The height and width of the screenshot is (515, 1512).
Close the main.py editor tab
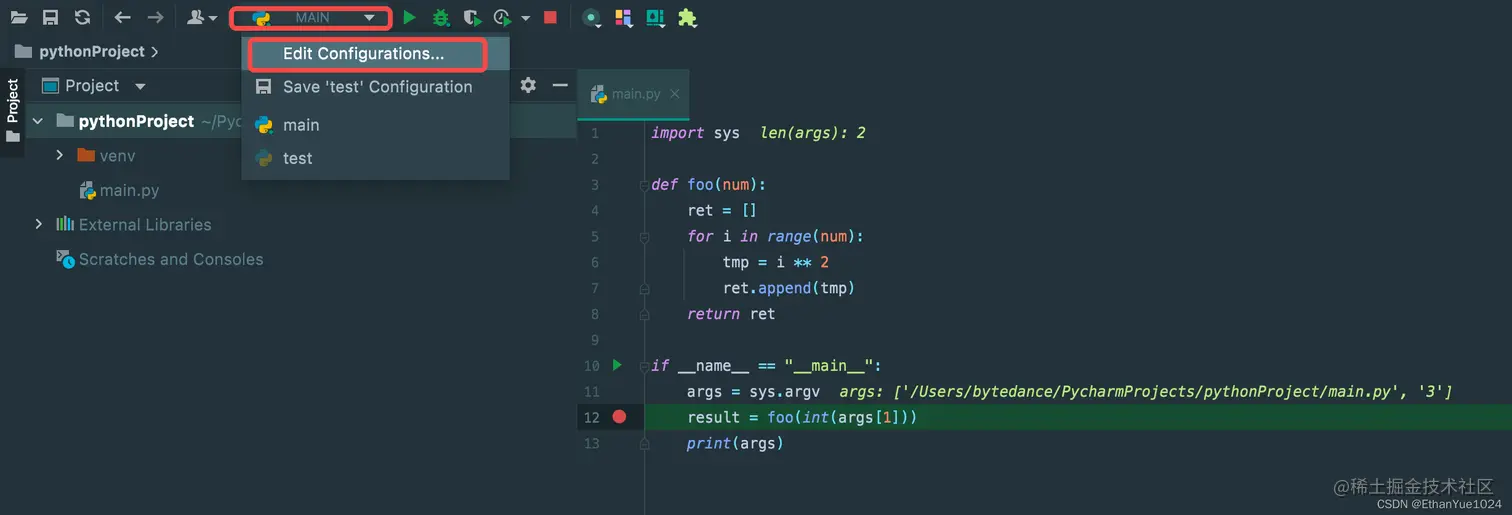(675, 94)
